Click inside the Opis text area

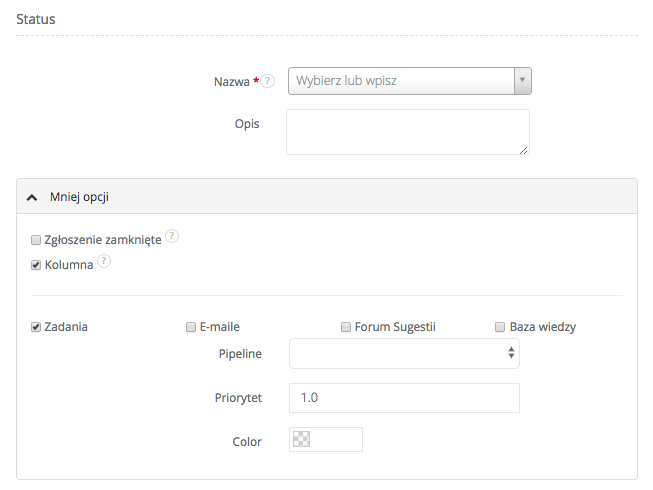pyautogui.click(x=407, y=132)
